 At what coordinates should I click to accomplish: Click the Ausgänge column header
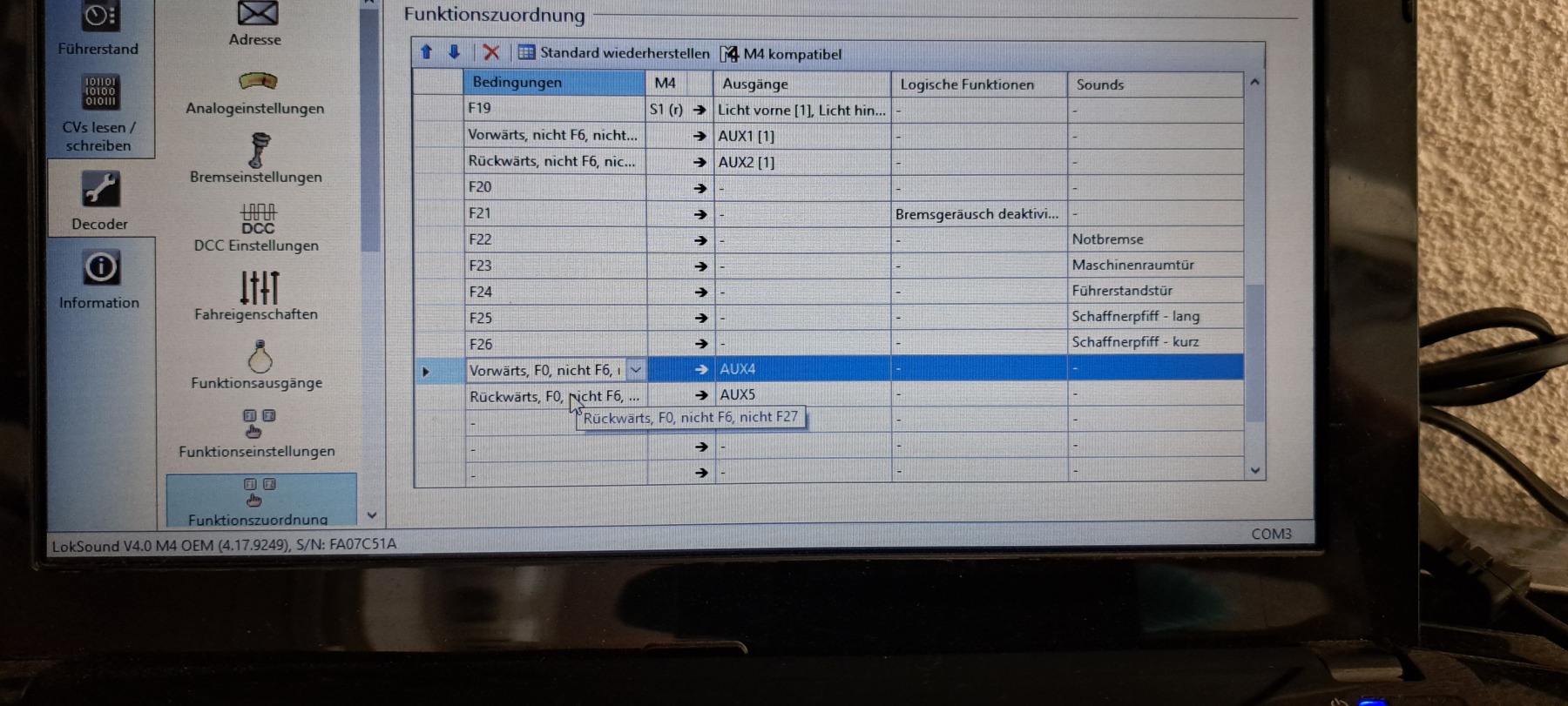pos(802,84)
